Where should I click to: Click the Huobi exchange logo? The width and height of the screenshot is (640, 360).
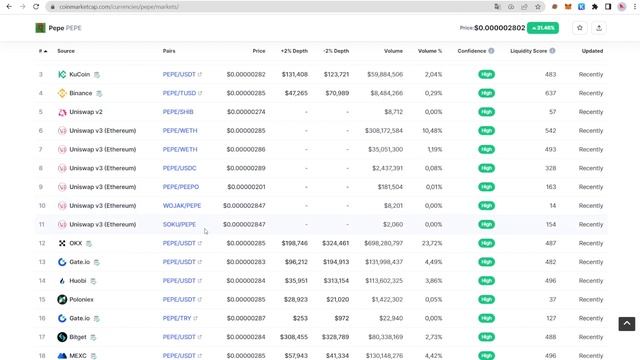pos(62,281)
